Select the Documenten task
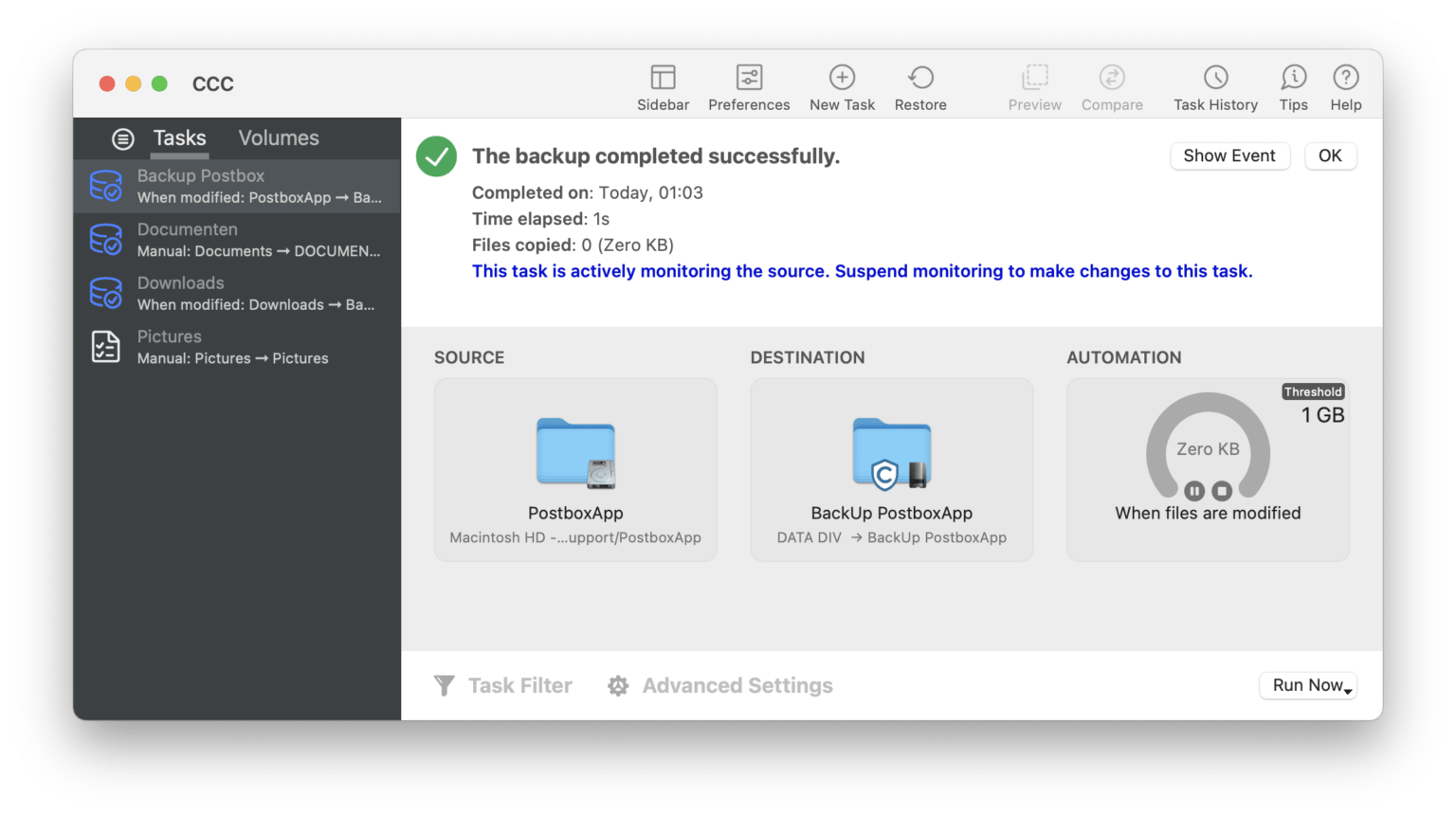This screenshot has width=1456, height=817. pyautogui.click(x=237, y=240)
